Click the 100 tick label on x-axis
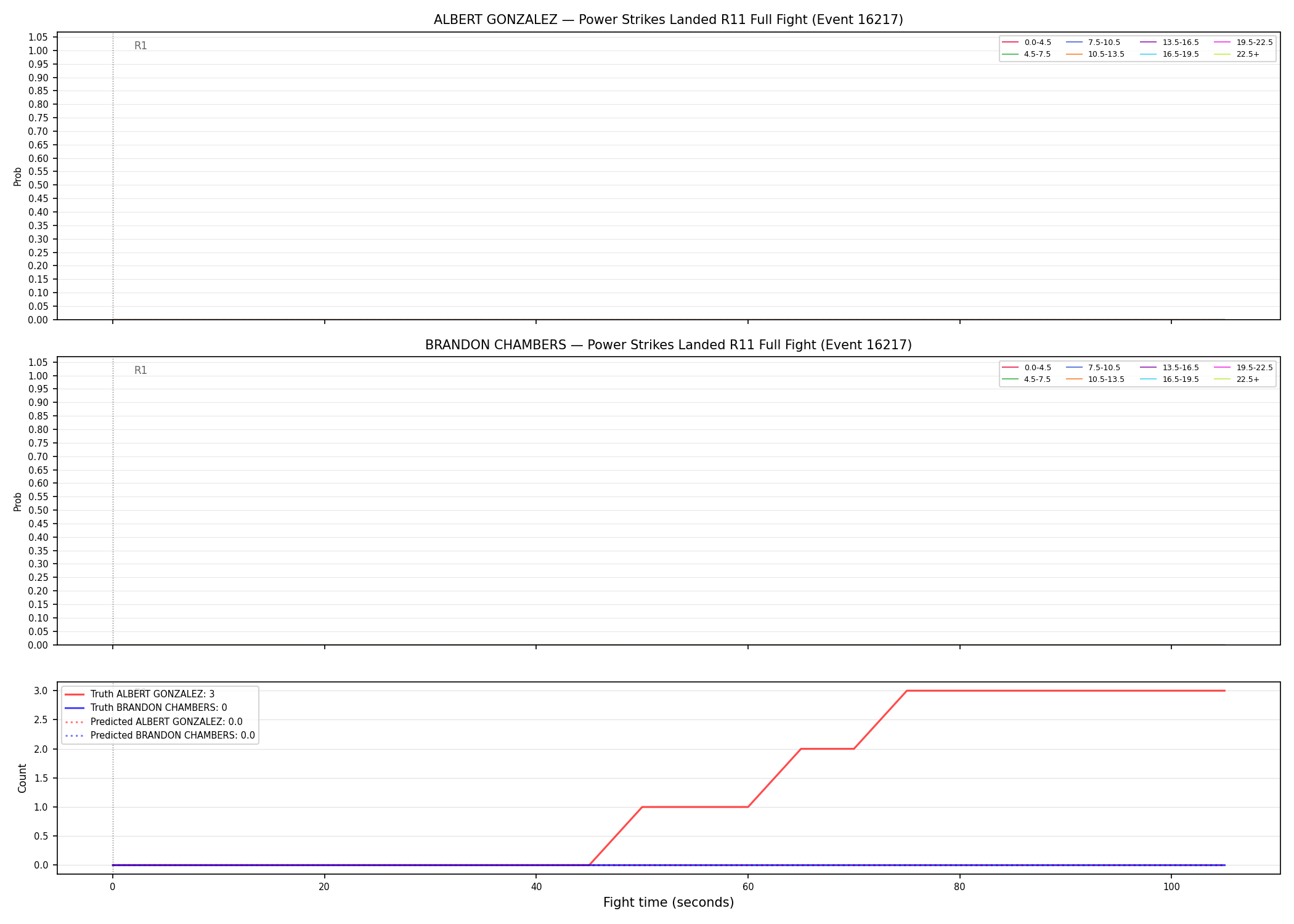The image size is (1294, 924). (x=1171, y=887)
